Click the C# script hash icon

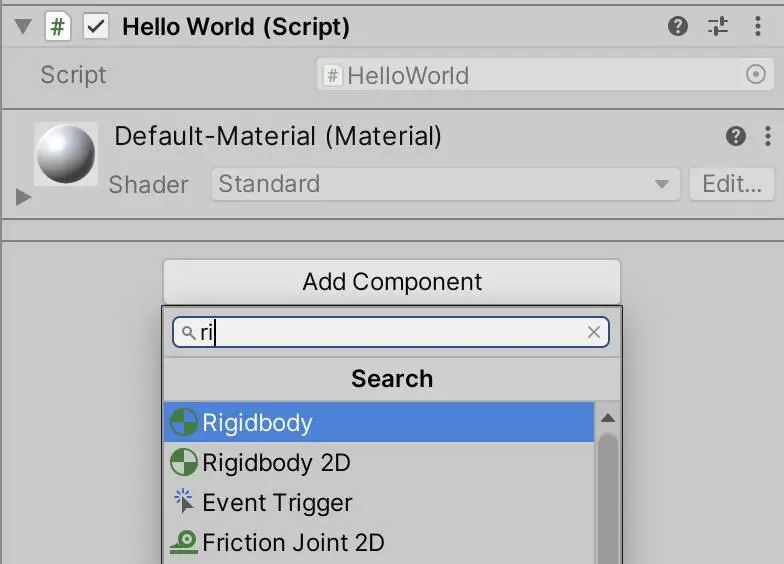[59, 27]
